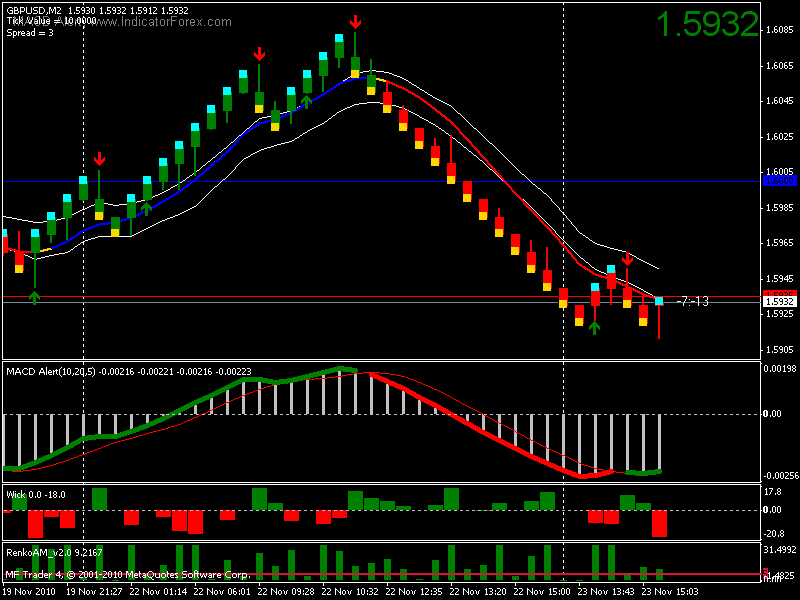Screen dimensions: 800x600
Task: Click the 31.4992 Renko scale value
Action: pos(780,549)
